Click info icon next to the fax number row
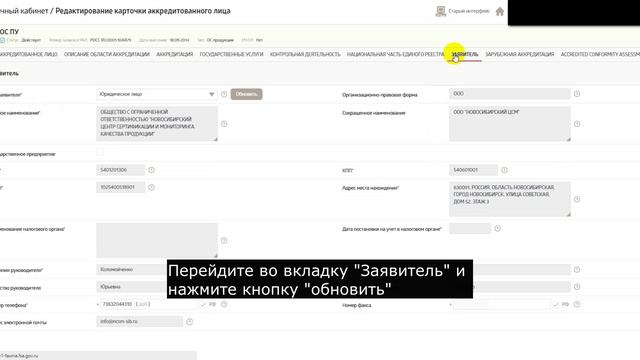Image resolution: width=640 pixels, height=360 pixels. (577, 304)
